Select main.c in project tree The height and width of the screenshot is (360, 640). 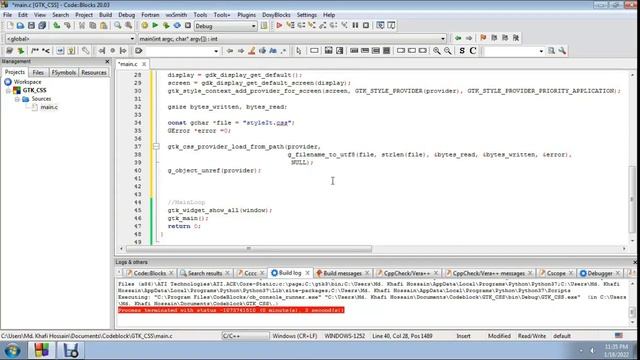coord(49,107)
